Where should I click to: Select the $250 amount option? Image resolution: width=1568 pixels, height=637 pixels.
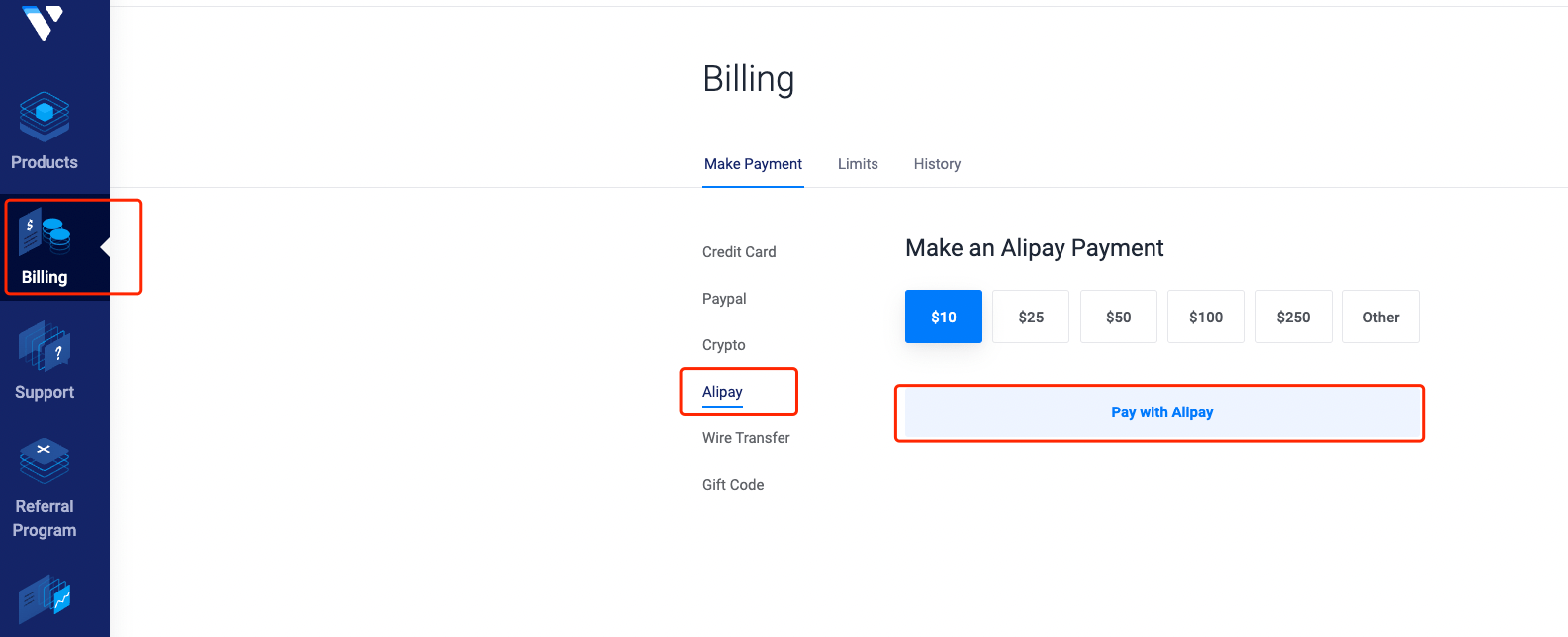(1294, 317)
